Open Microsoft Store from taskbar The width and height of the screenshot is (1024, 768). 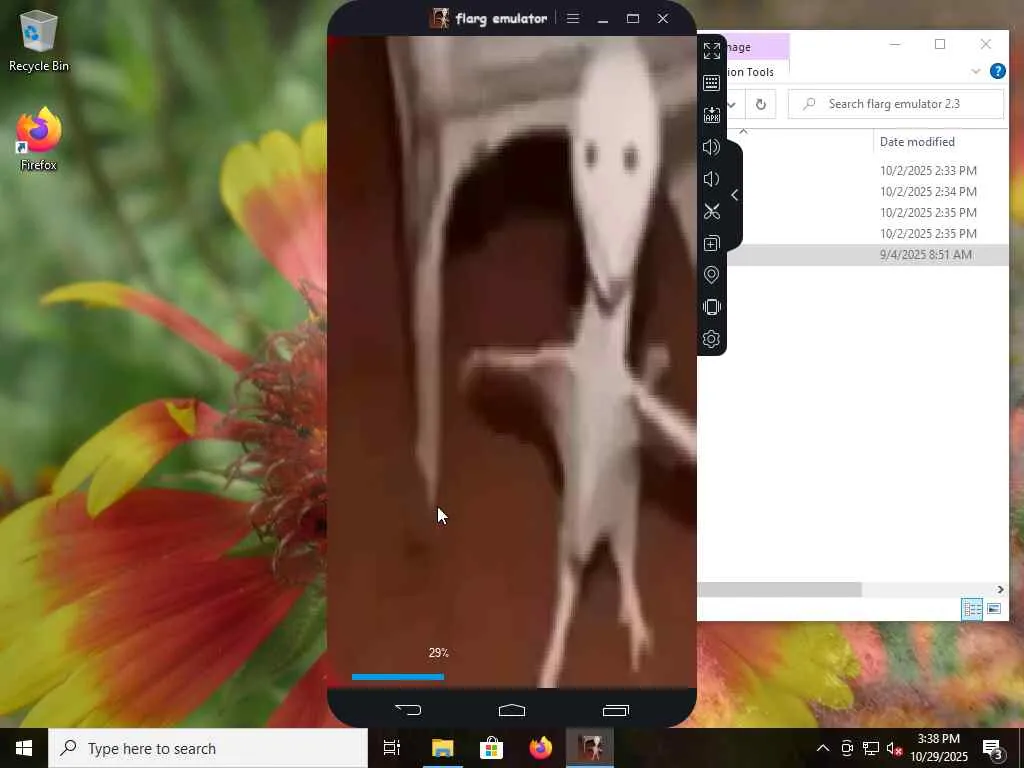click(491, 748)
